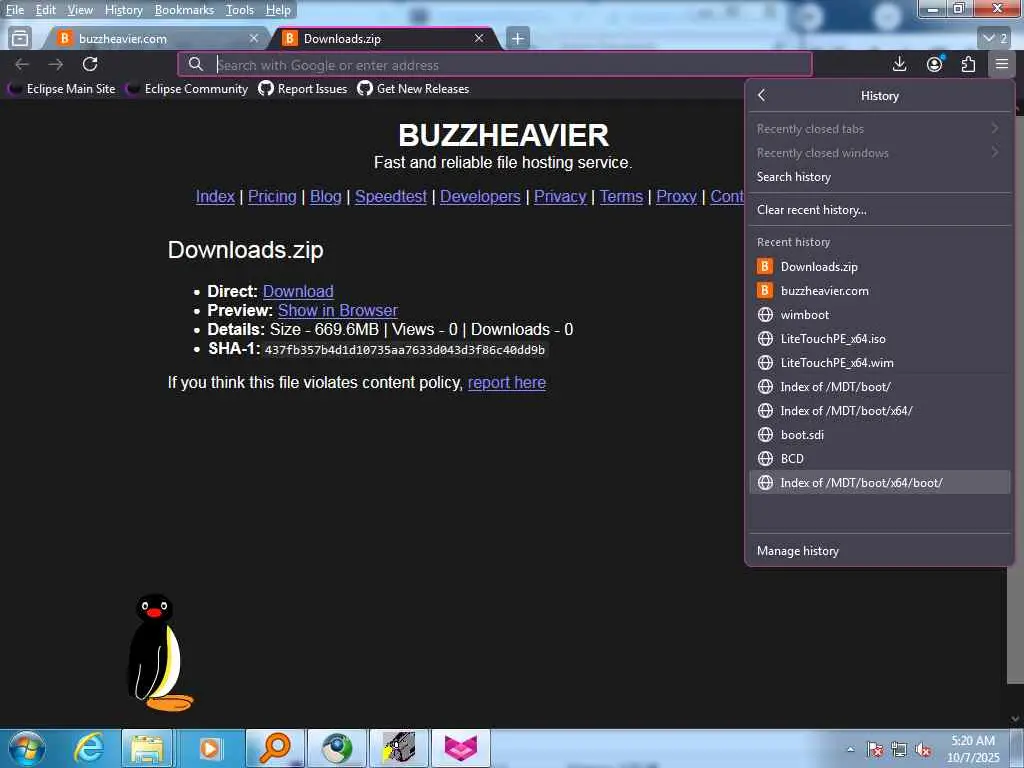Viewport: 1024px width, 768px height.
Task: Click the Pricing navigation link
Action: coord(272,197)
